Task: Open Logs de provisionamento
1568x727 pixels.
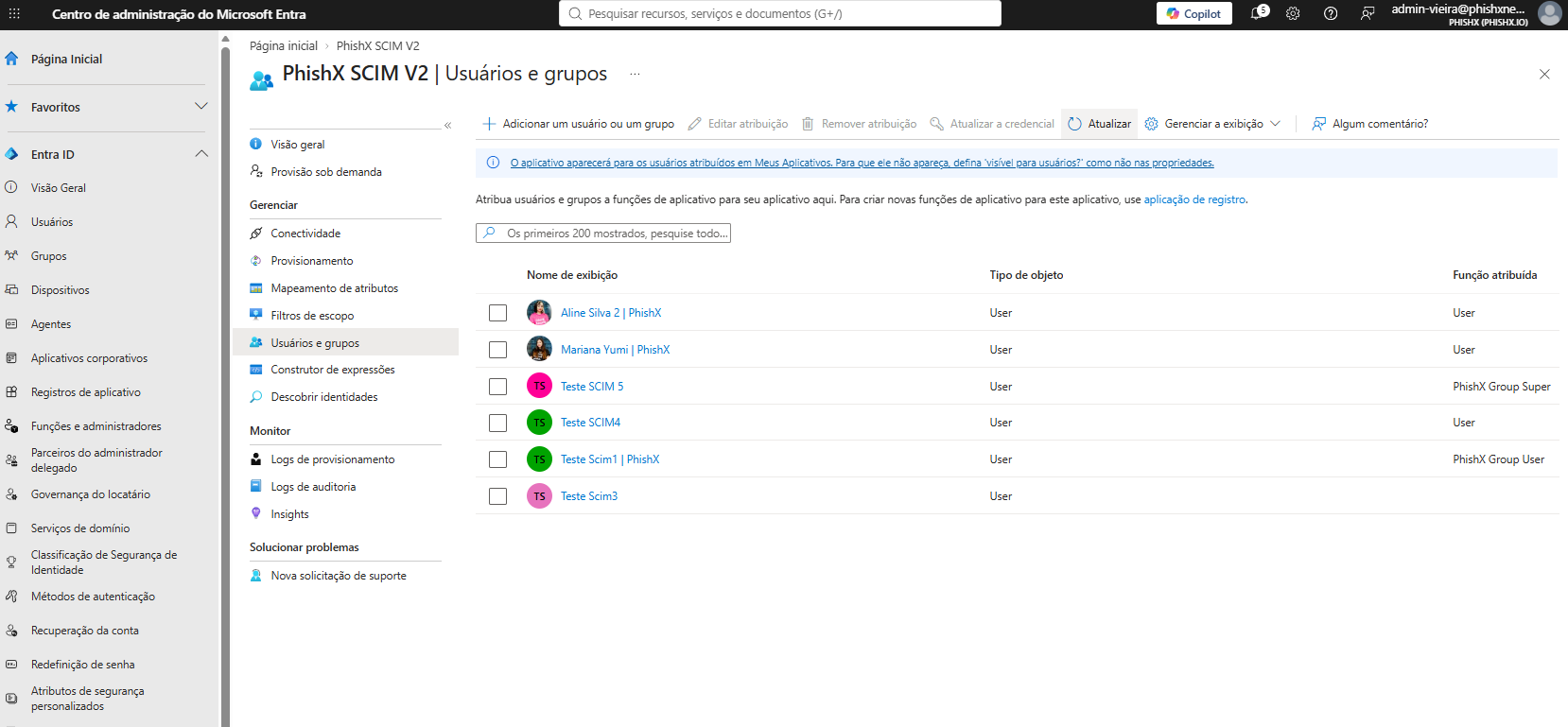Action: 333,459
